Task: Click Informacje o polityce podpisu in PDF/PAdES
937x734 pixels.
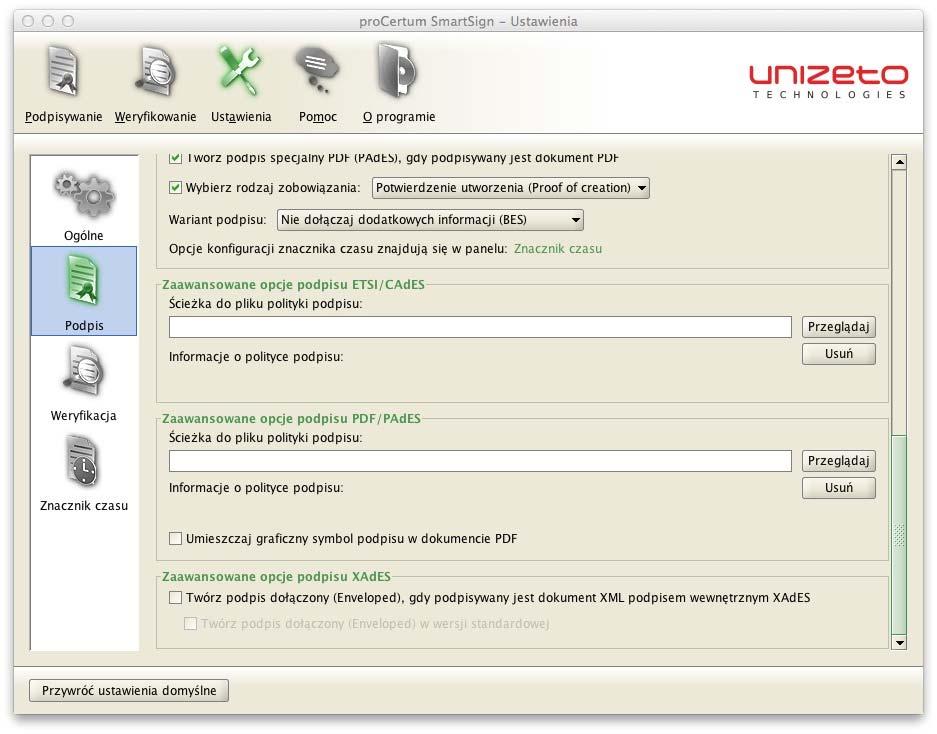Action: coord(256,488)
